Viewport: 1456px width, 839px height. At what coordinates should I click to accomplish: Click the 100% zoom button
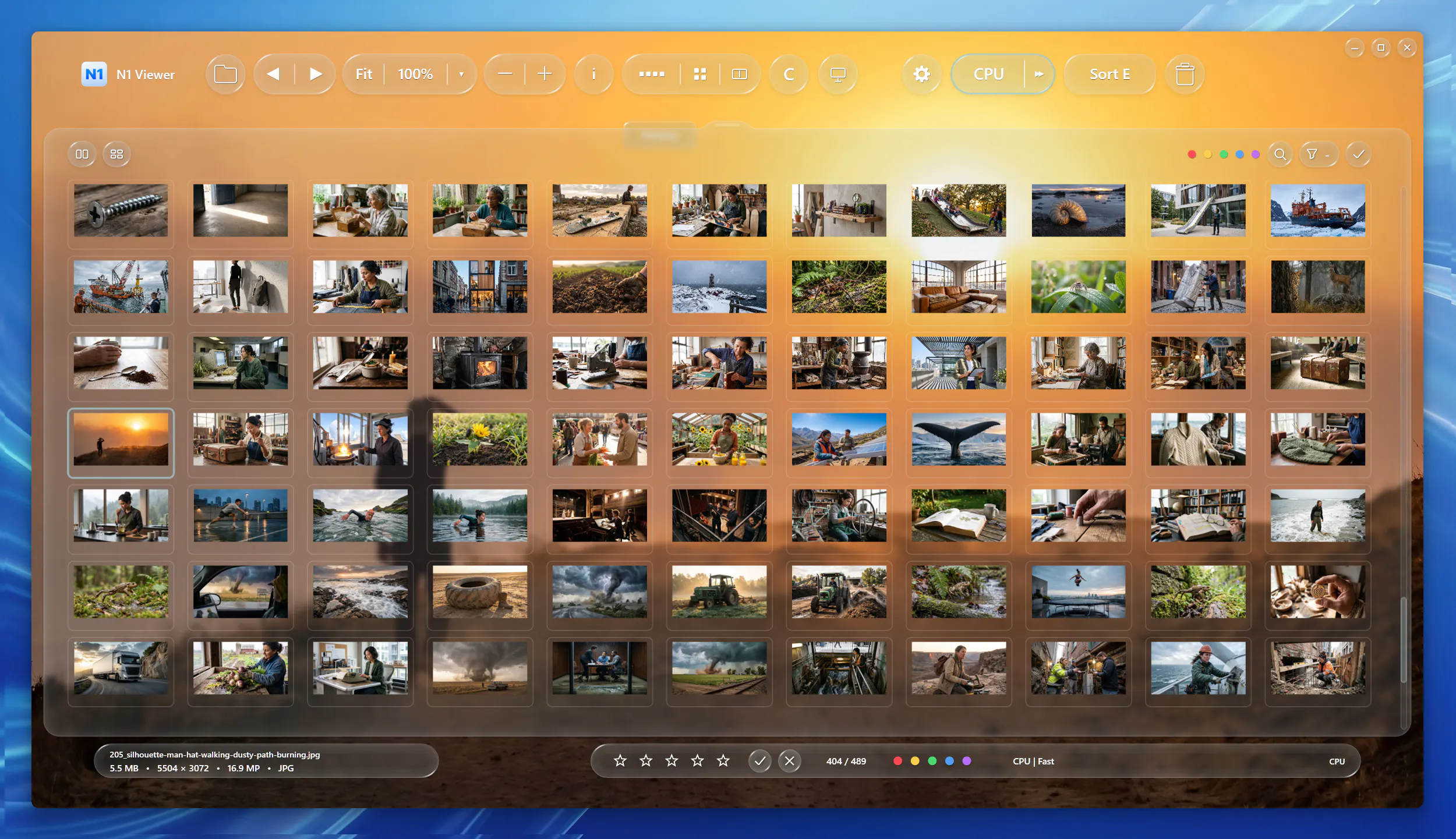point(415,74)
